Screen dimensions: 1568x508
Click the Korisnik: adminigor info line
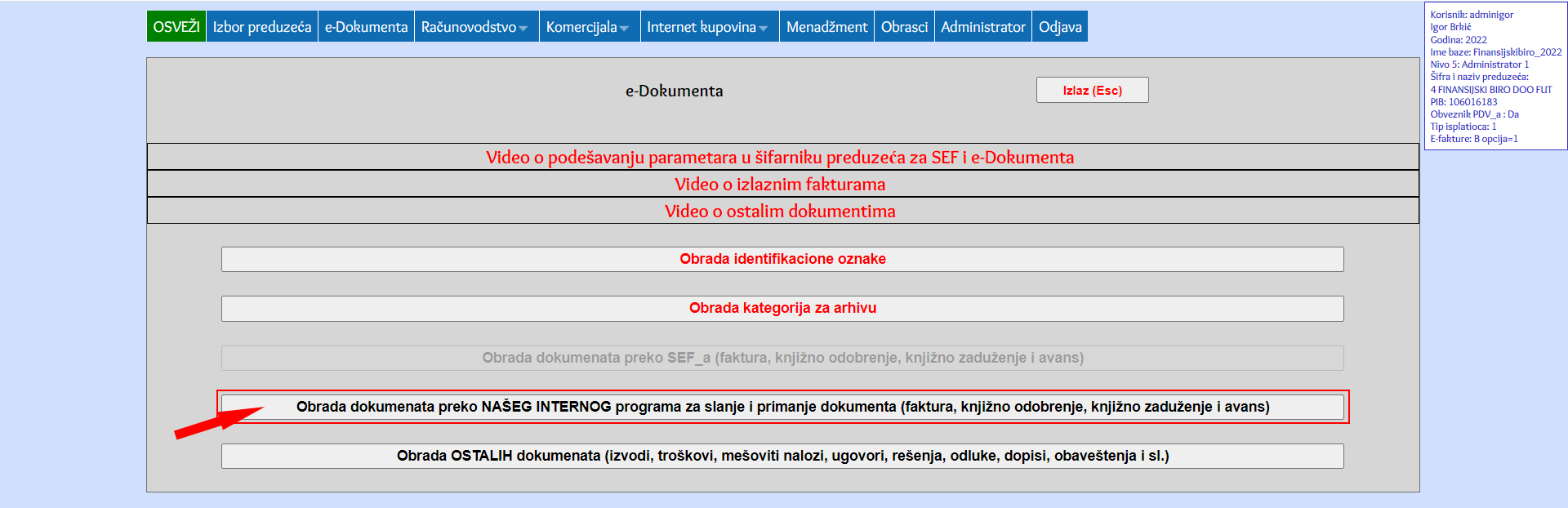pyautogui.click(x=1472, y=15)
